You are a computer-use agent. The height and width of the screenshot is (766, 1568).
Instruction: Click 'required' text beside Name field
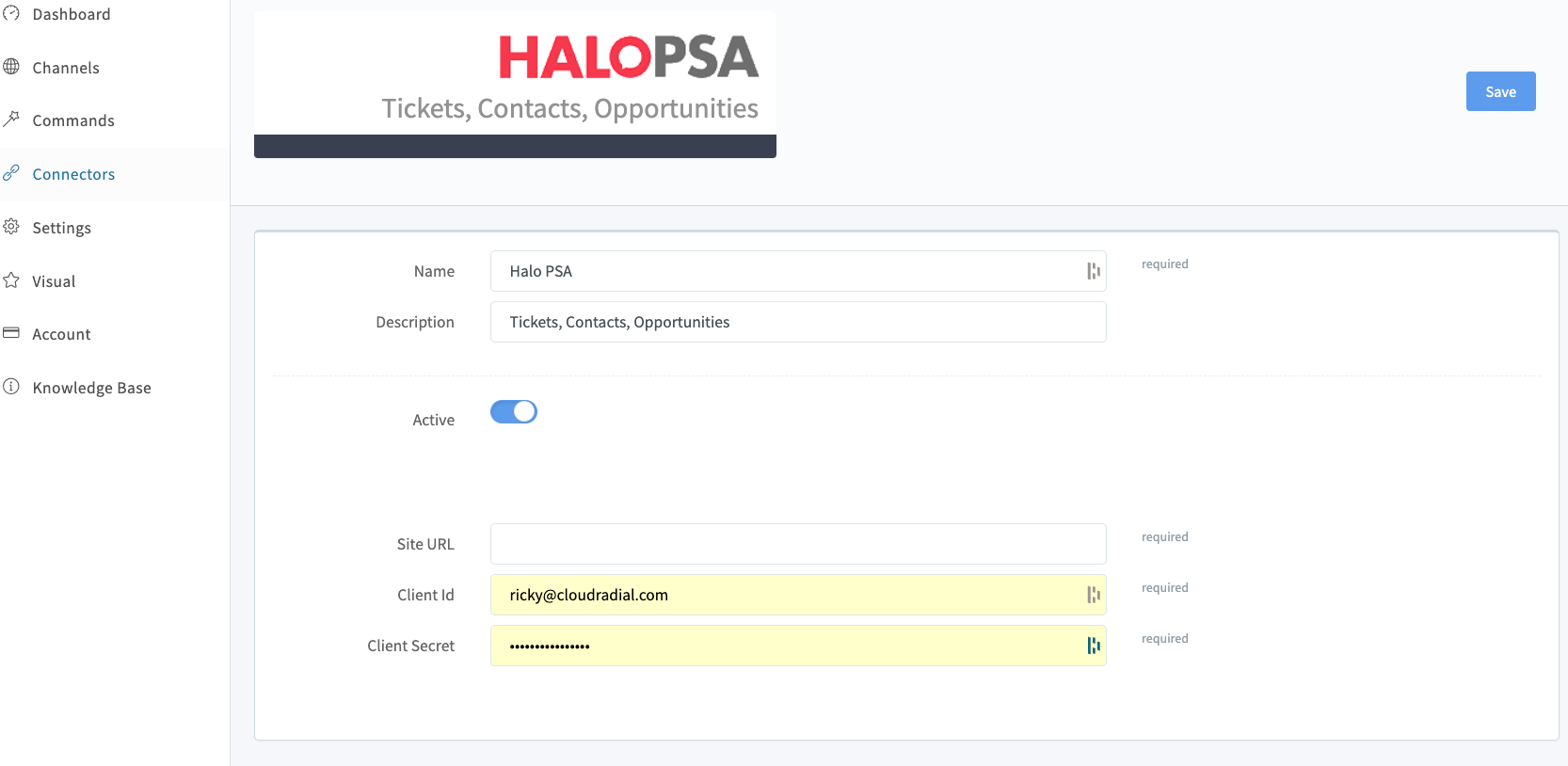tap(1165, 264)
